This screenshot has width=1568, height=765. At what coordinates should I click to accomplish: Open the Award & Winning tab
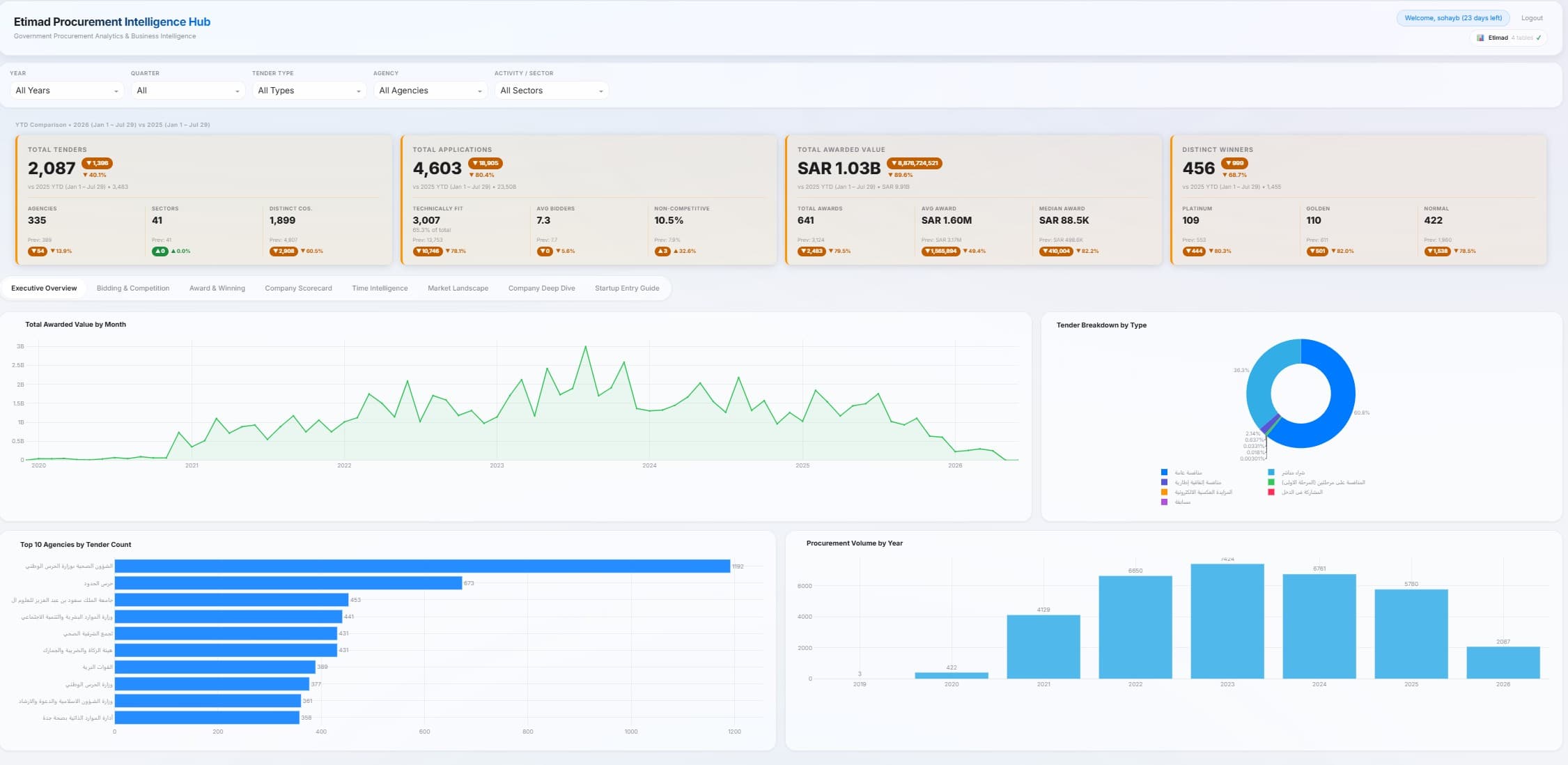click(217, 288)
